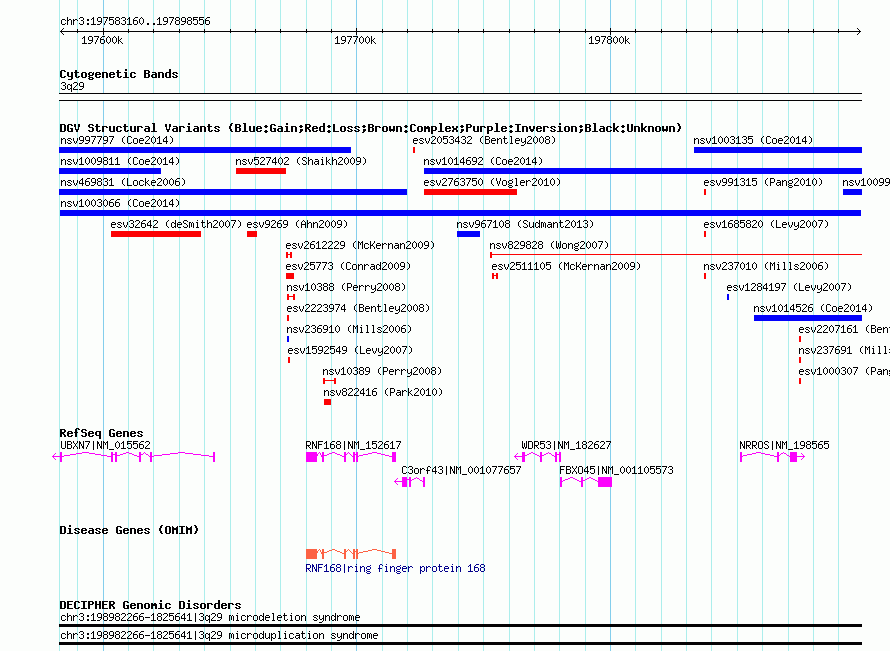This screenshot has height=651, width=890.
Task: Select the nsv829828 (Wong2007) label
Action: pyautogui.click(x=549, y=245)
